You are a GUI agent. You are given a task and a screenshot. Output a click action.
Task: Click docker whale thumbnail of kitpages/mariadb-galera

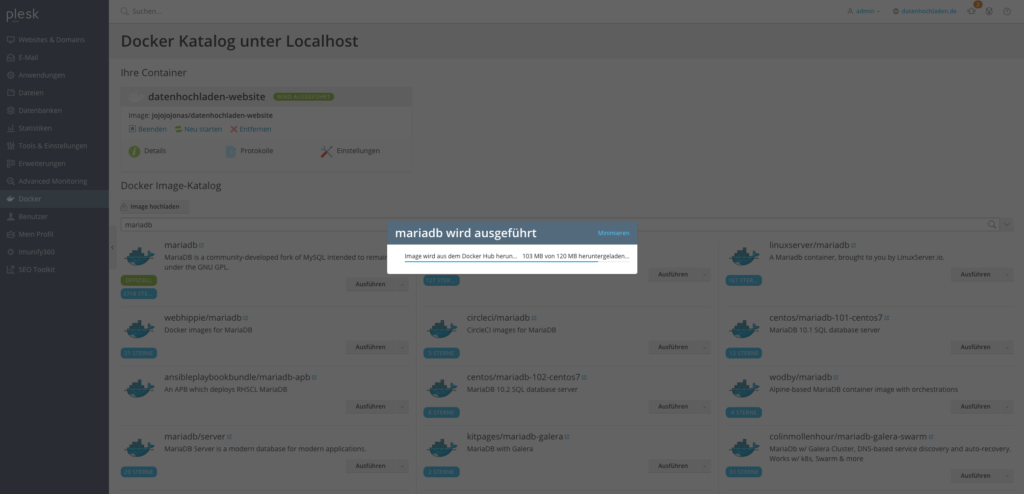[x=441, y=448]
